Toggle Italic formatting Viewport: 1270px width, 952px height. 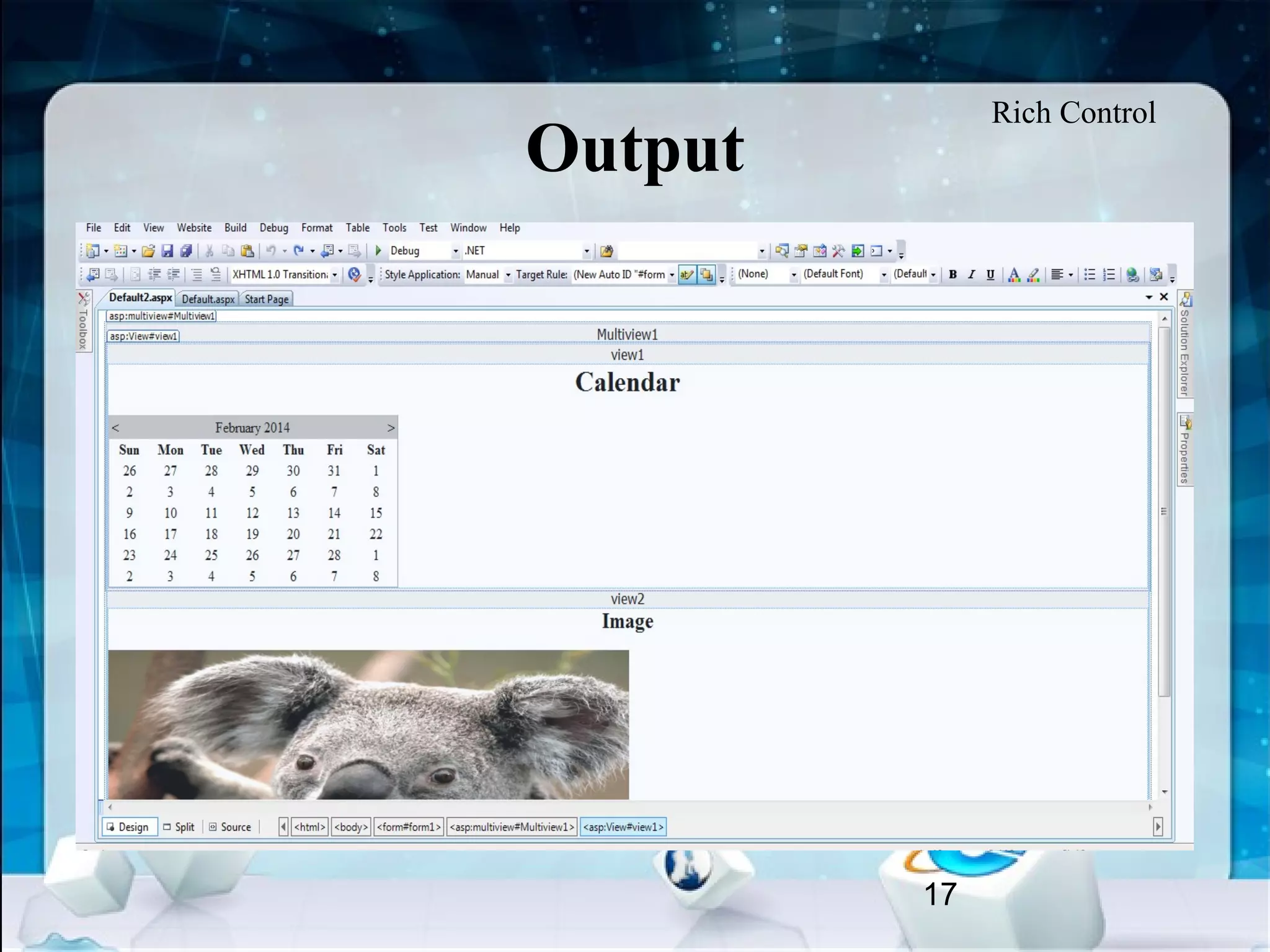pyautogui.click(x=972, y=275)
